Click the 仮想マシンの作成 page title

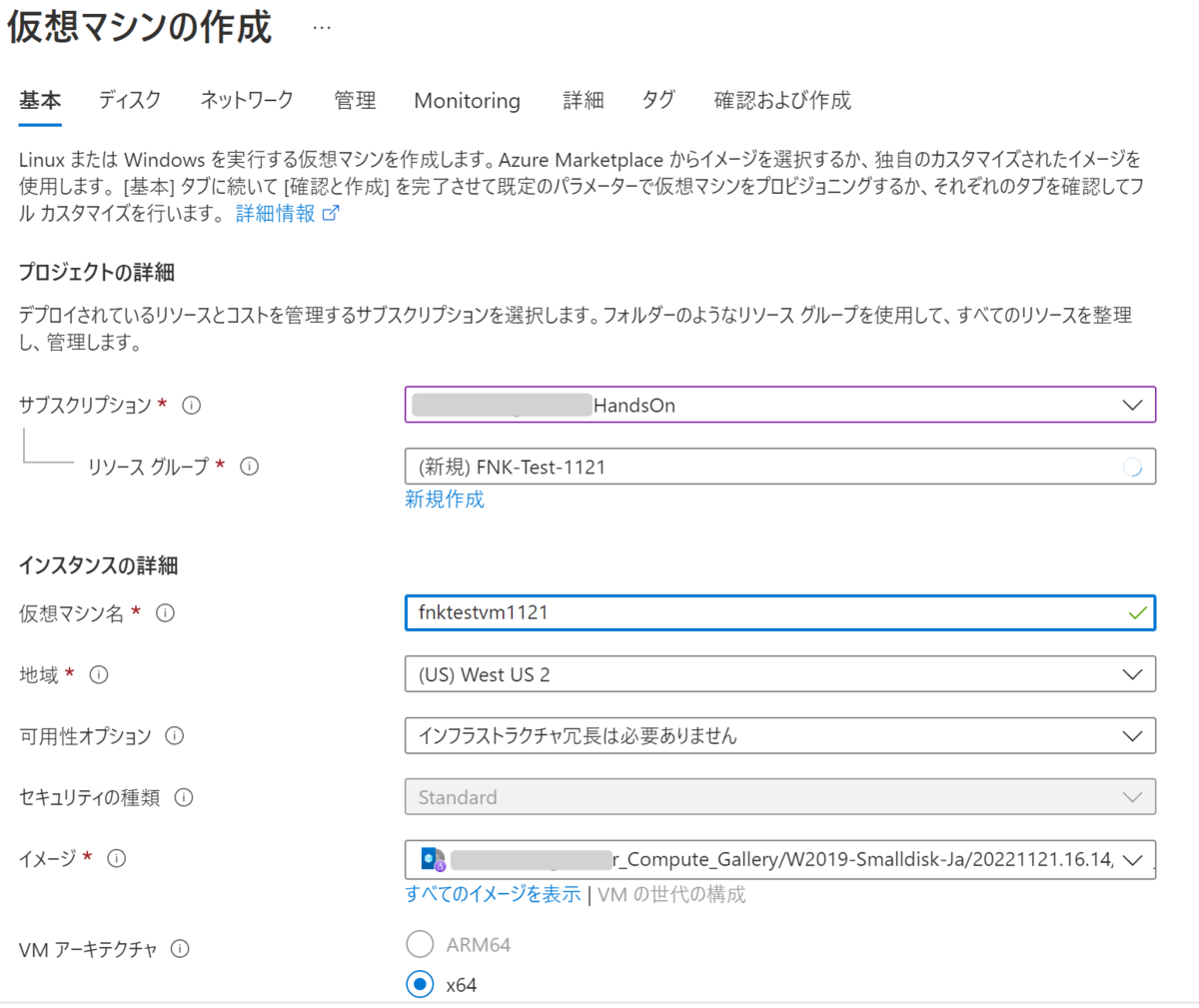[x=139, y=28]
